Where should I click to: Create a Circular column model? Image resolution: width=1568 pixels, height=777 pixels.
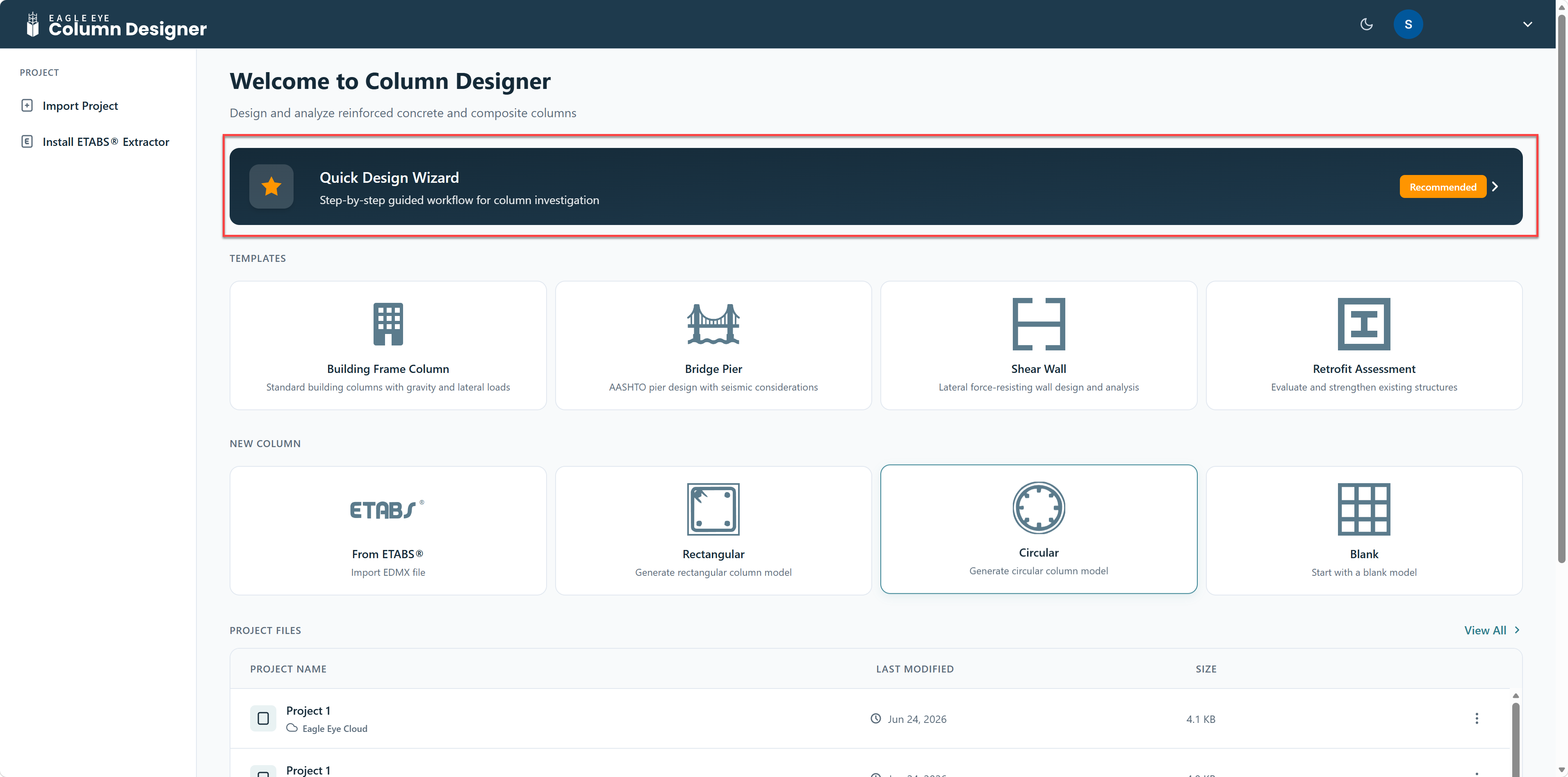[x=1039, y=529]
